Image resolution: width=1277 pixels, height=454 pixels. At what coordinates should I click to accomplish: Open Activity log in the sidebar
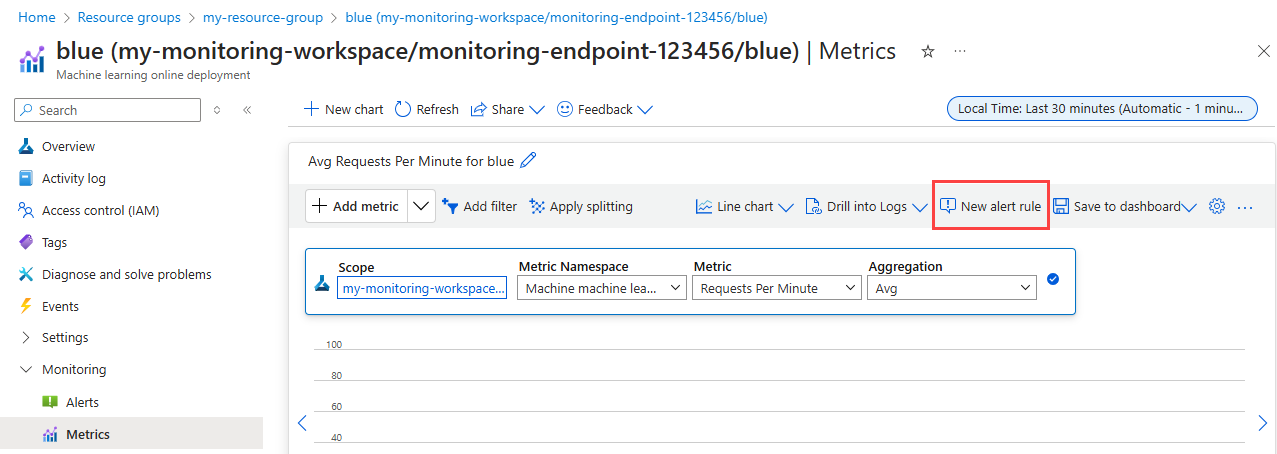click(x=73, y=178)
